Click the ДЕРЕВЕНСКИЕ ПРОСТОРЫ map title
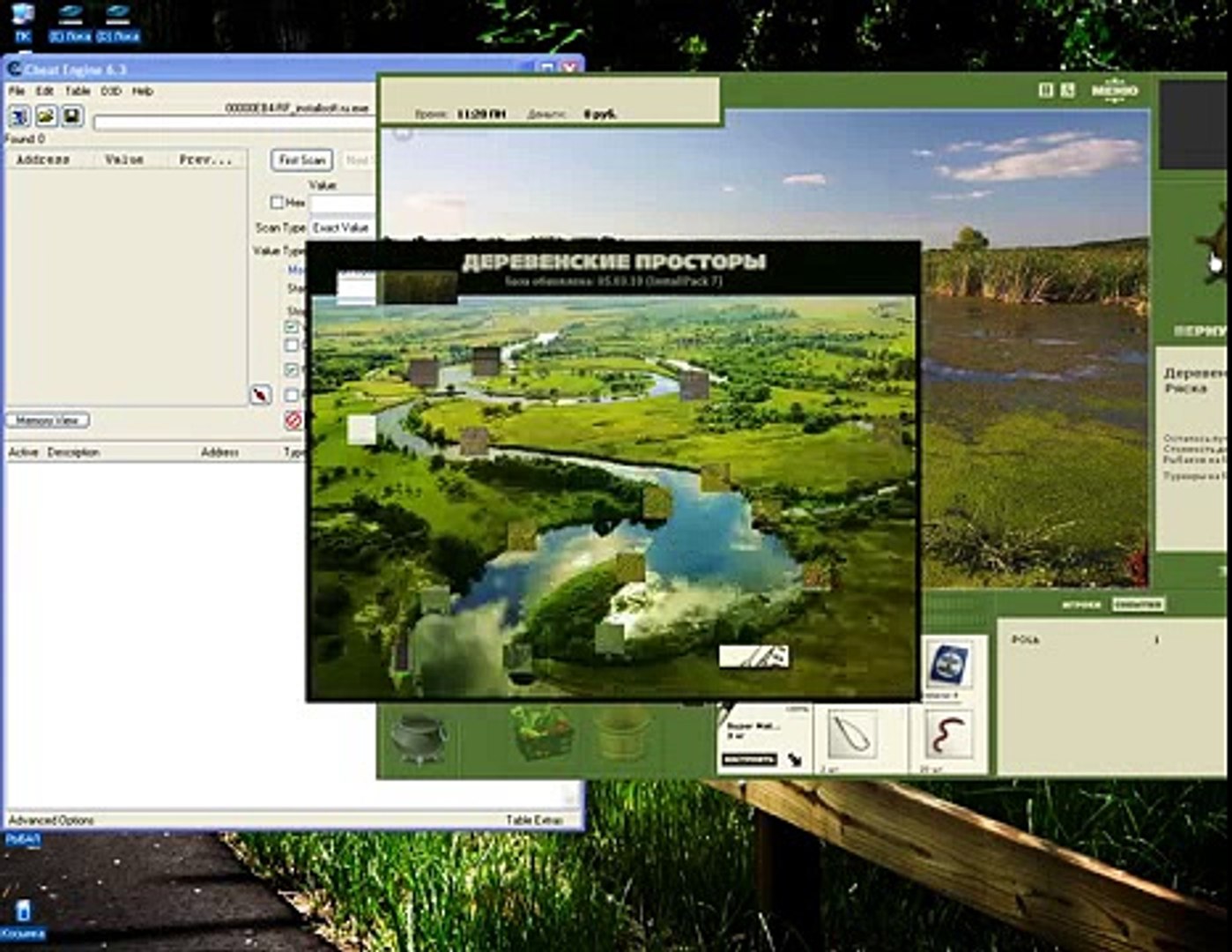This screenshot has height=952, width=1232. click(614, 262)
